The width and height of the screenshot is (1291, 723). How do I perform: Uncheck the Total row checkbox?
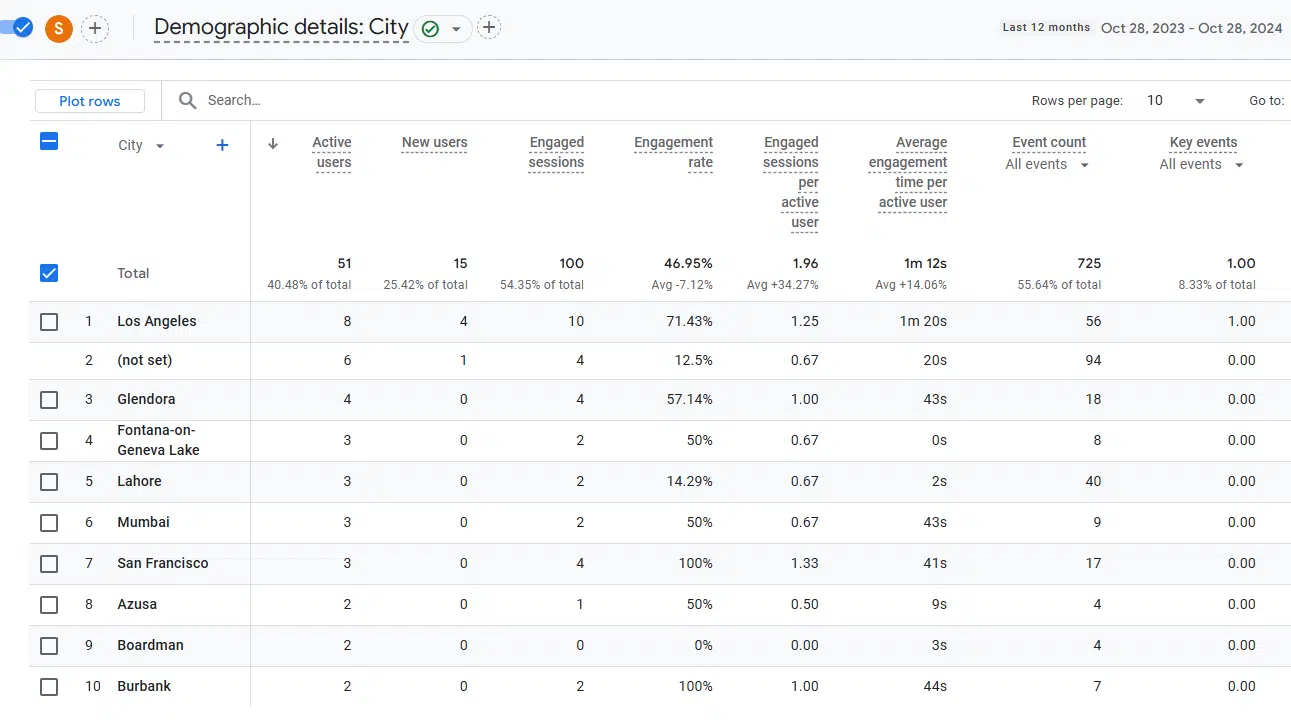[49, 273]
